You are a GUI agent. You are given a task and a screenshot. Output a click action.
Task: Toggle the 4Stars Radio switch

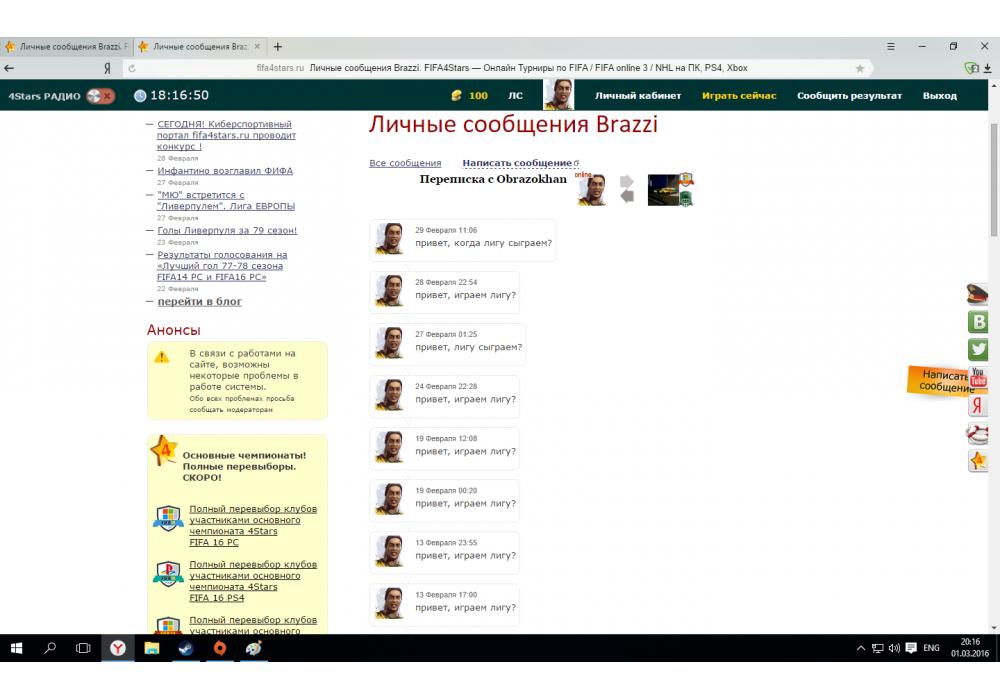(x=100, y=96)
